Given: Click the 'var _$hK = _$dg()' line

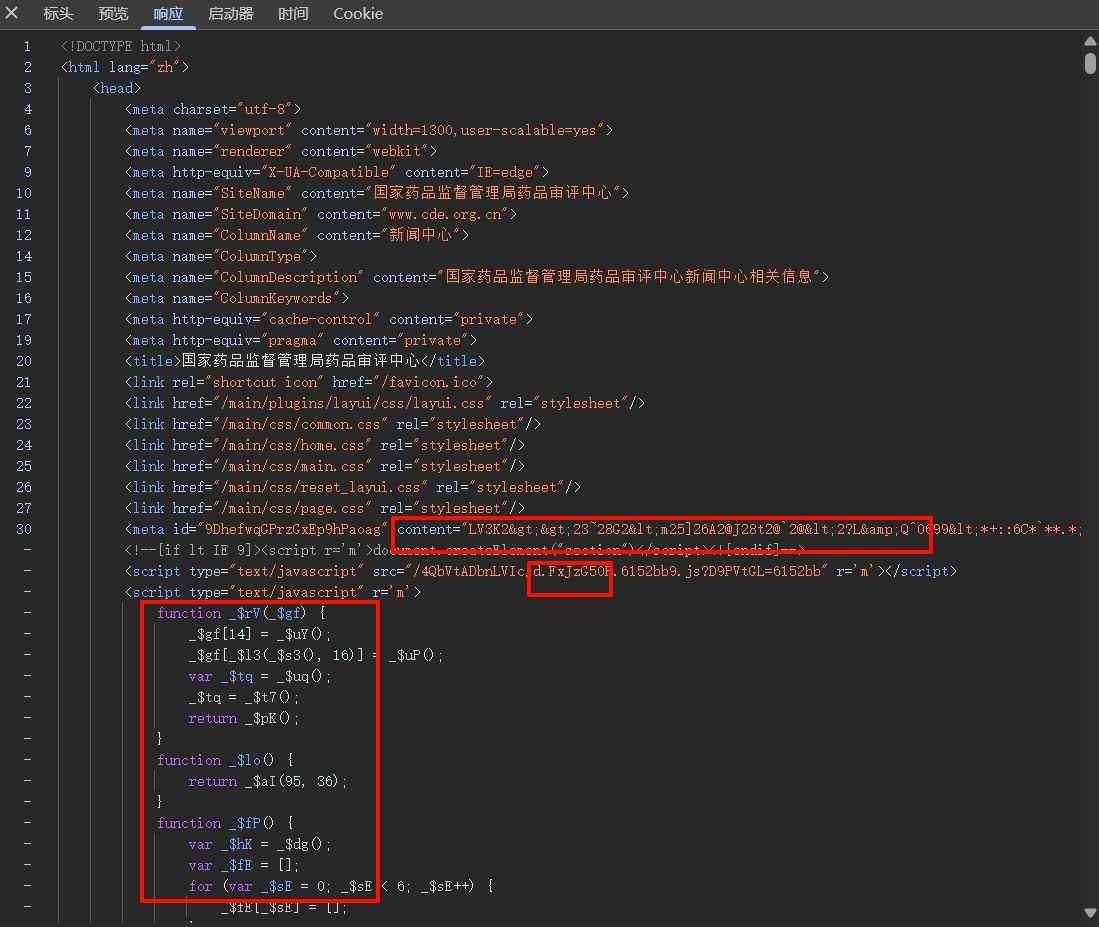Looking at the screenshot, I should 260,845.
